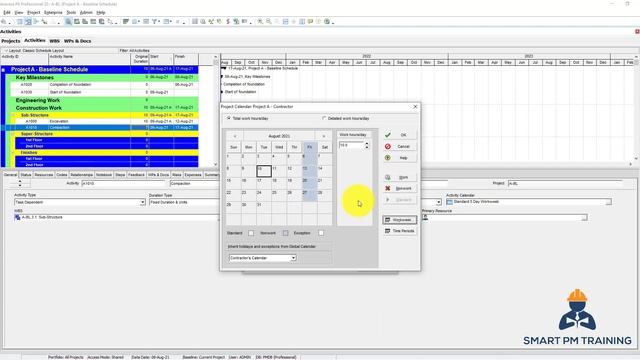Open the Layout: Classic Schedule Layout menu arrow
This screenshot has width=640, height=360.
coord(6,51)
